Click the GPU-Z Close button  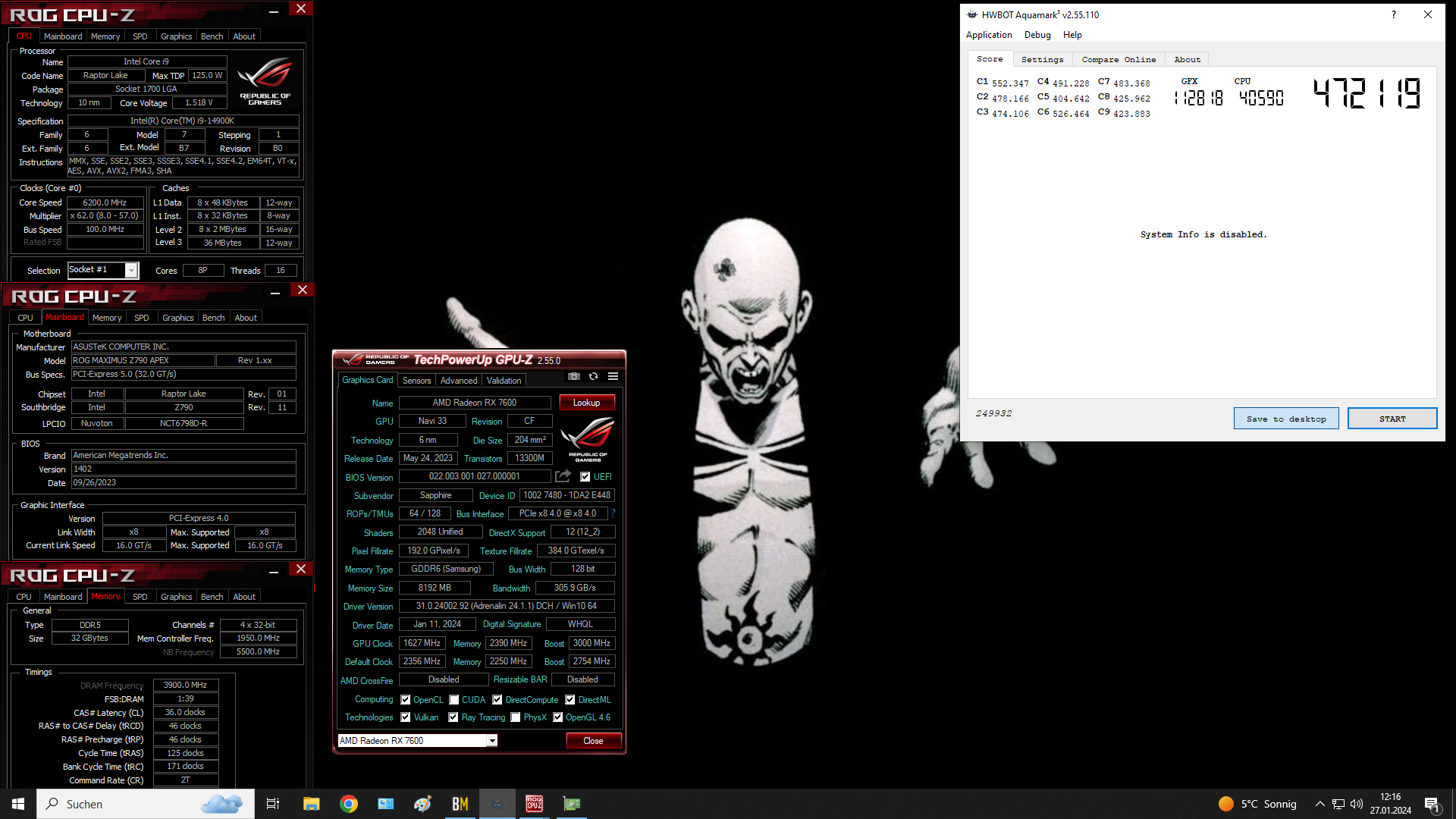tap(593, 741)
